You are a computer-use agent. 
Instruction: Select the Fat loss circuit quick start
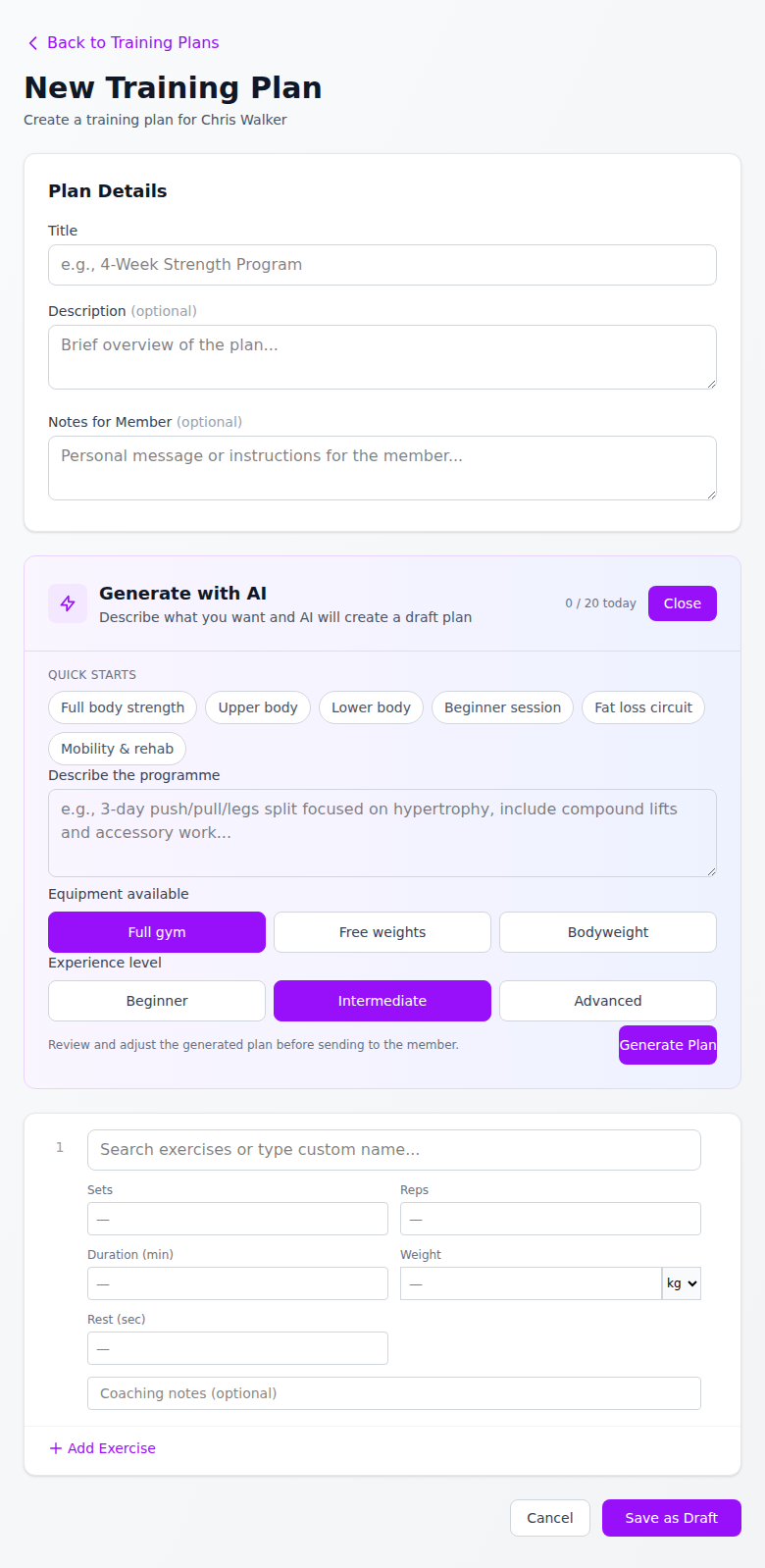(642, 706)
